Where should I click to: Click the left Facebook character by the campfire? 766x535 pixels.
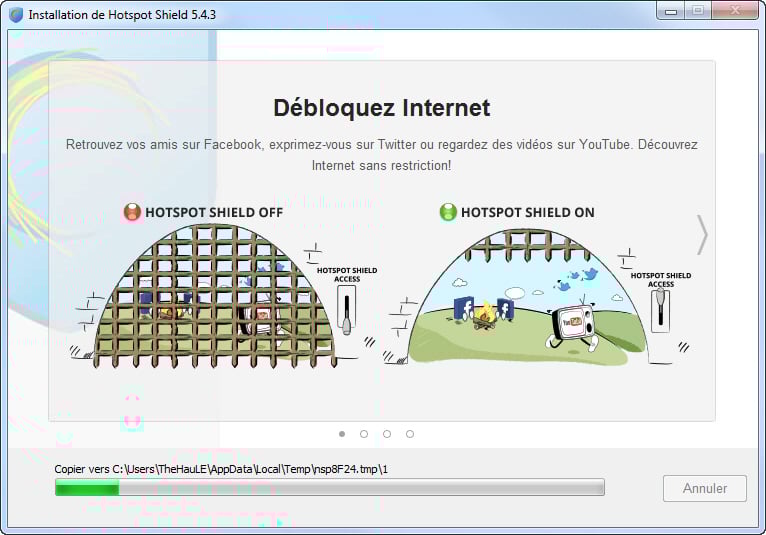click(x=463, y=308)
